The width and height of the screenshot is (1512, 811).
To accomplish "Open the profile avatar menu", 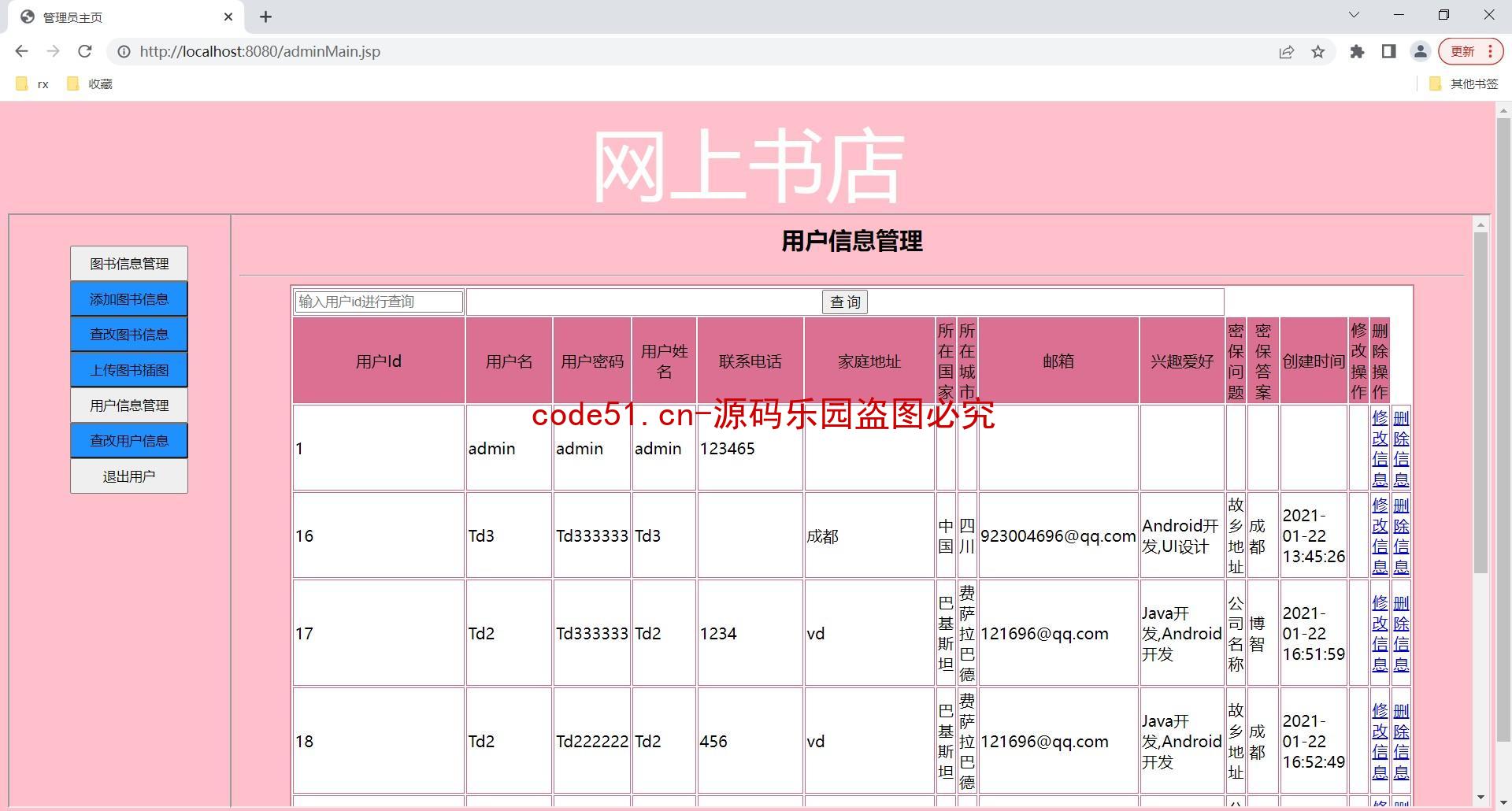I will pyautogui.click(x=1420, y=51).
